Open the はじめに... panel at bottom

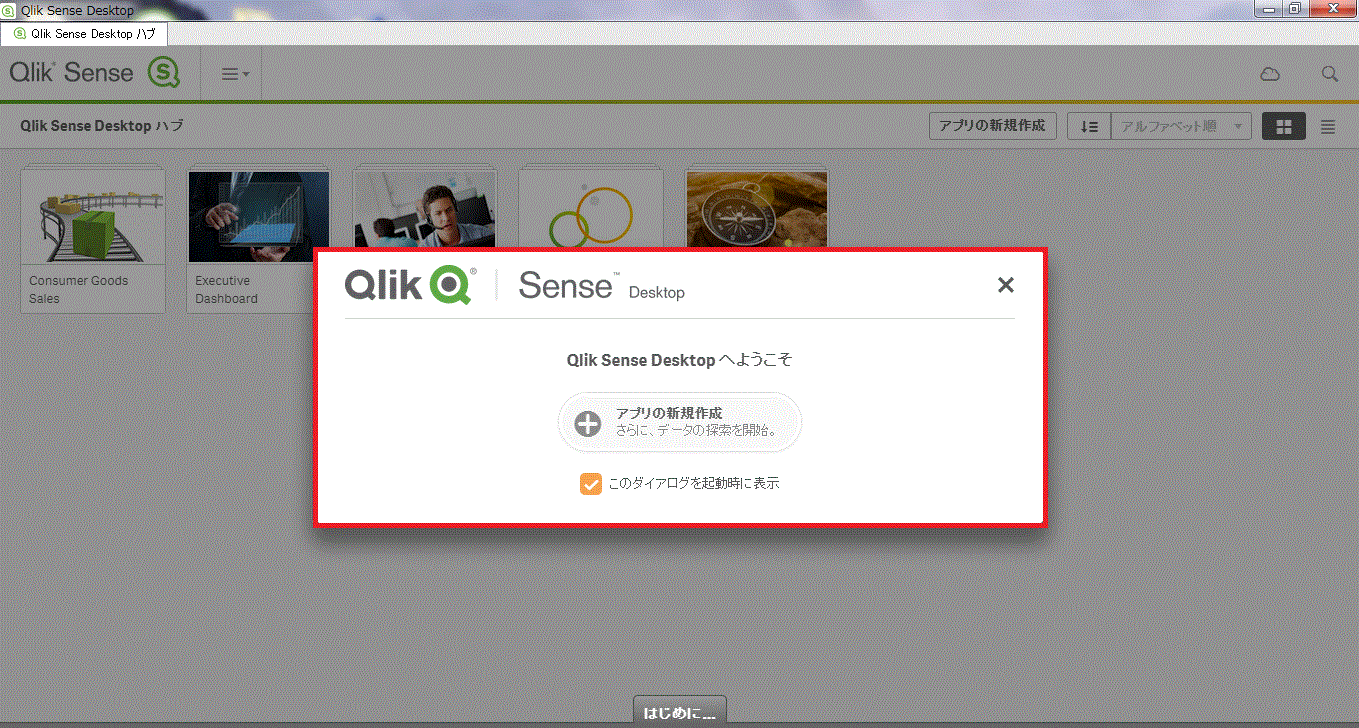click(x=679, y=713)
